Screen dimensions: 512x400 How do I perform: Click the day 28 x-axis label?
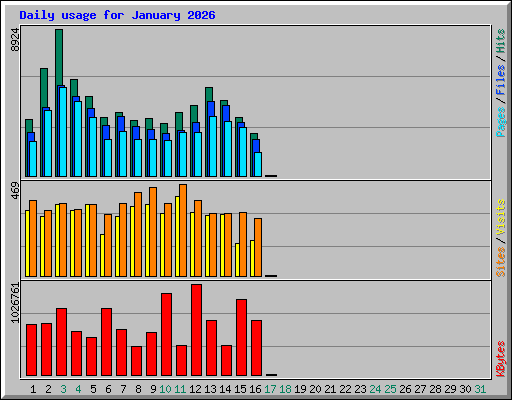coord(435,389)
